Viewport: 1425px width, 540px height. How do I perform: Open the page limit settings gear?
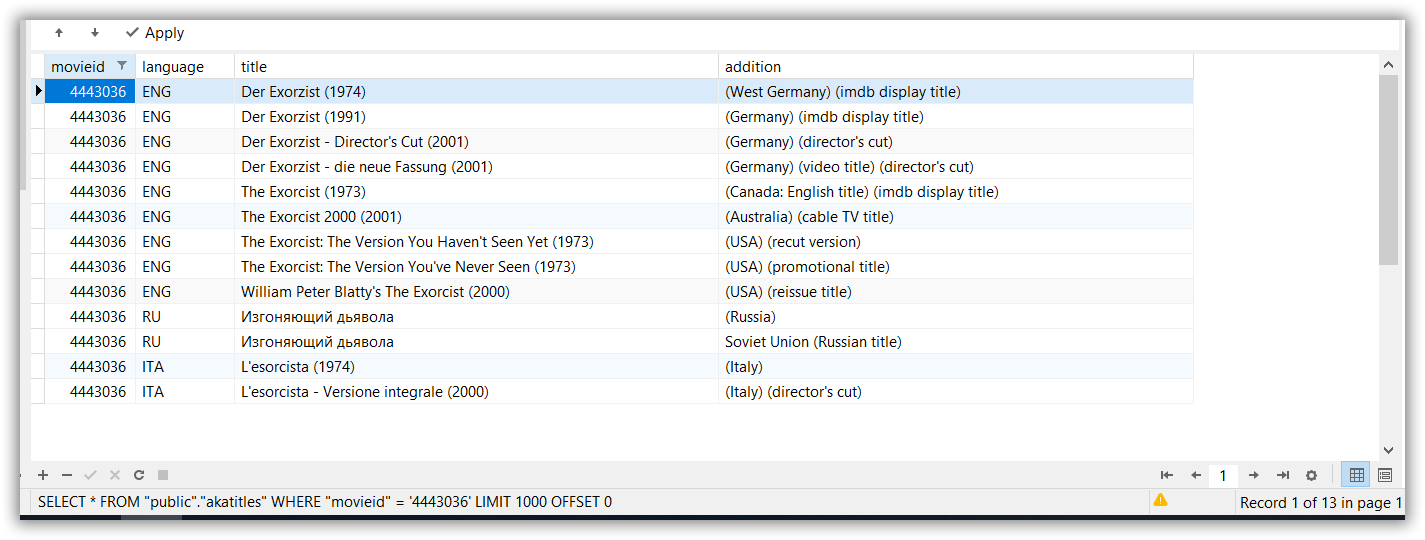(x=1311, y=475)
